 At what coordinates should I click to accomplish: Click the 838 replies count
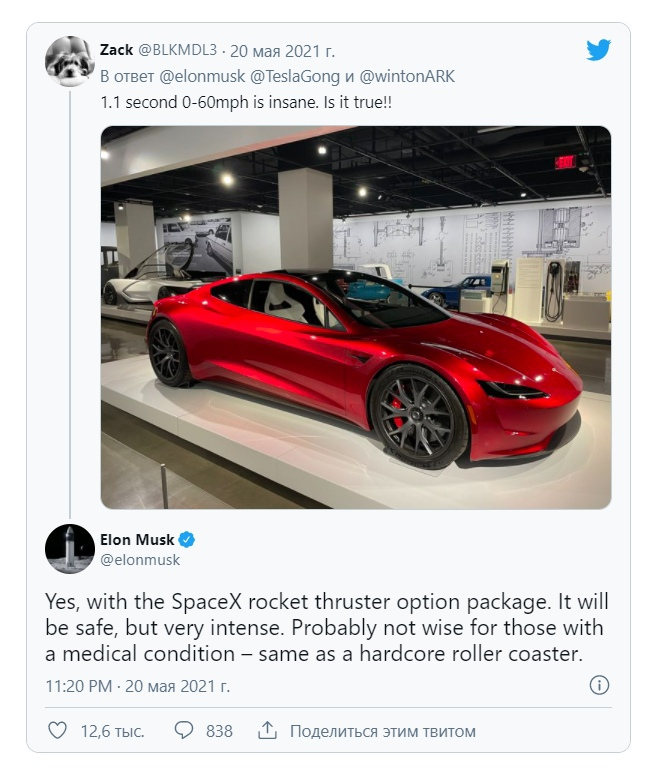pos(219,731)
